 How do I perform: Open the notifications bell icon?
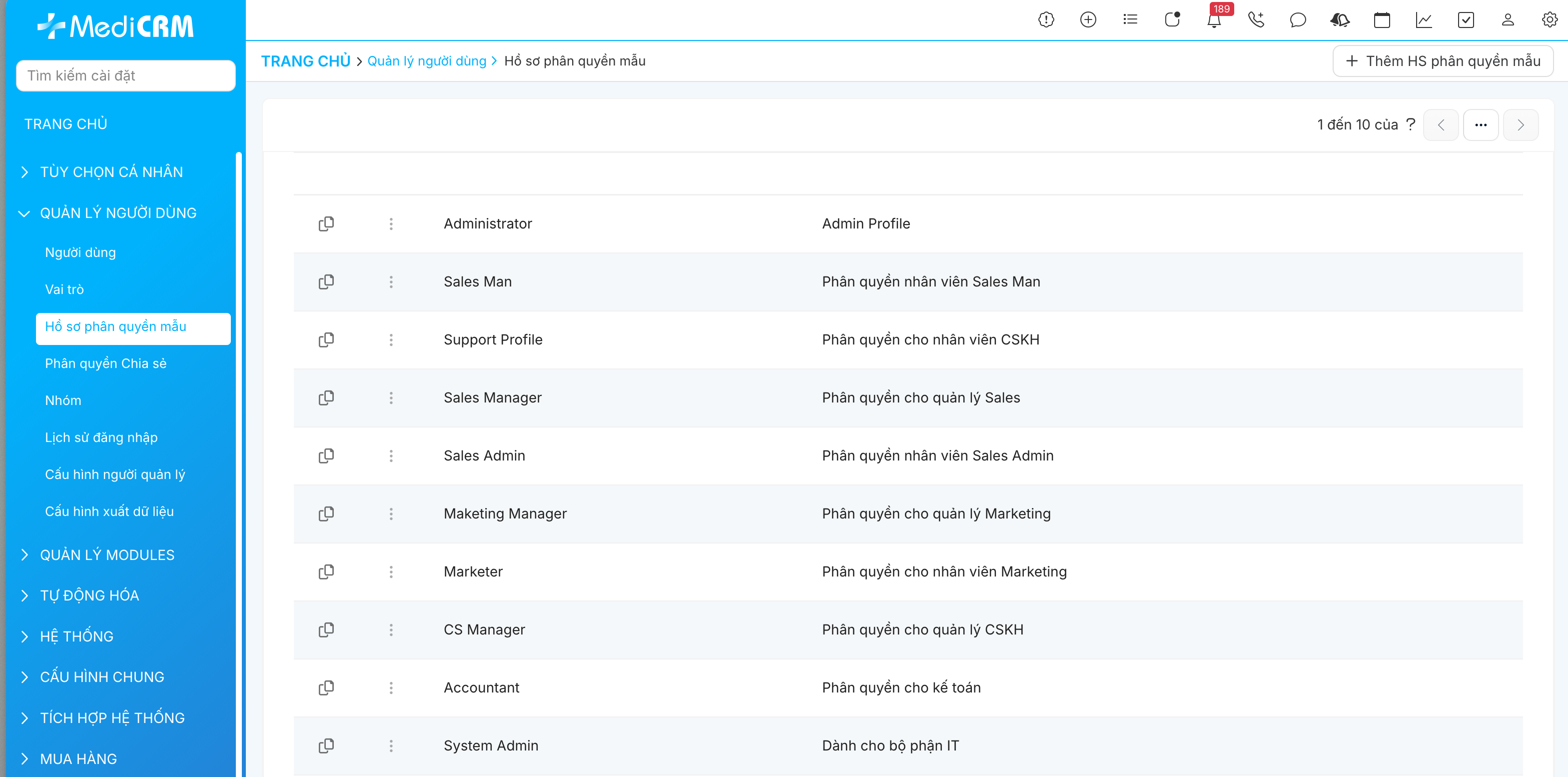click(x=1214, y=20)
